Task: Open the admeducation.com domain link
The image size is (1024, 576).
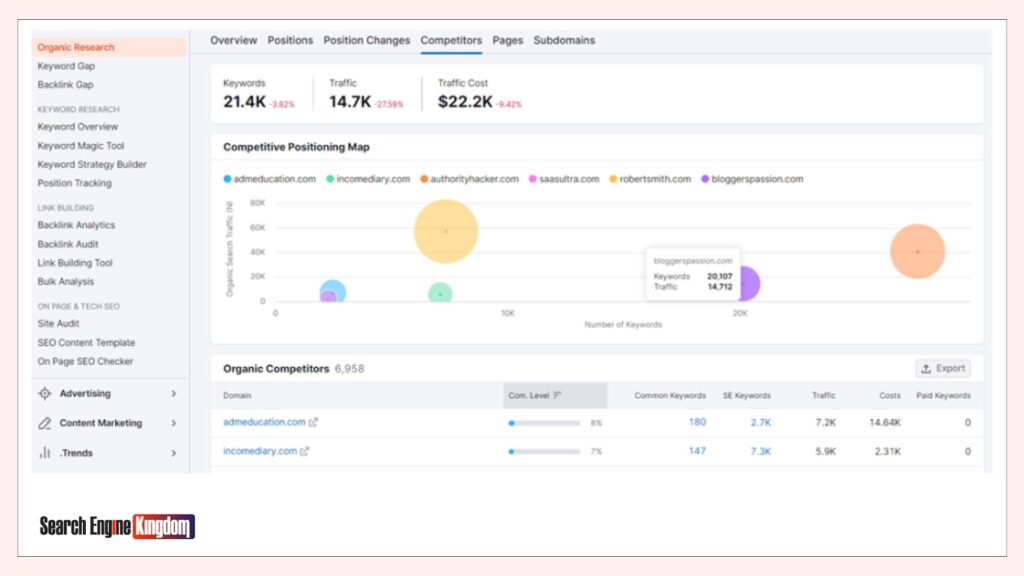Action: point(264,423)
